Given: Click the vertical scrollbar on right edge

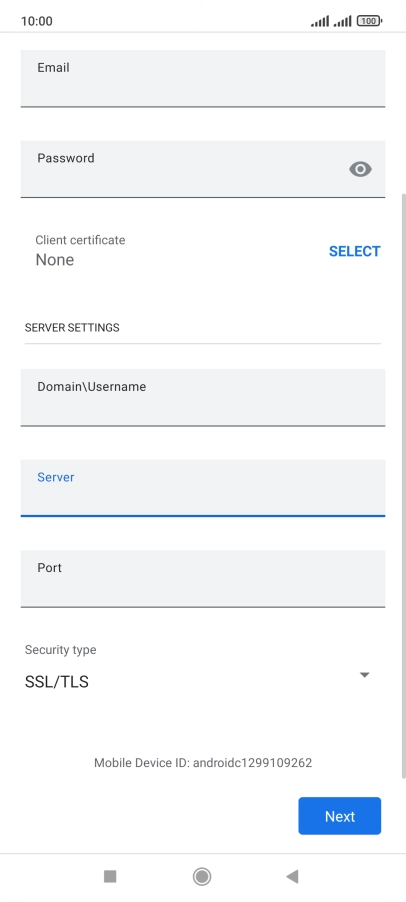Looking at the screenshot, I should tap(404, 486).
